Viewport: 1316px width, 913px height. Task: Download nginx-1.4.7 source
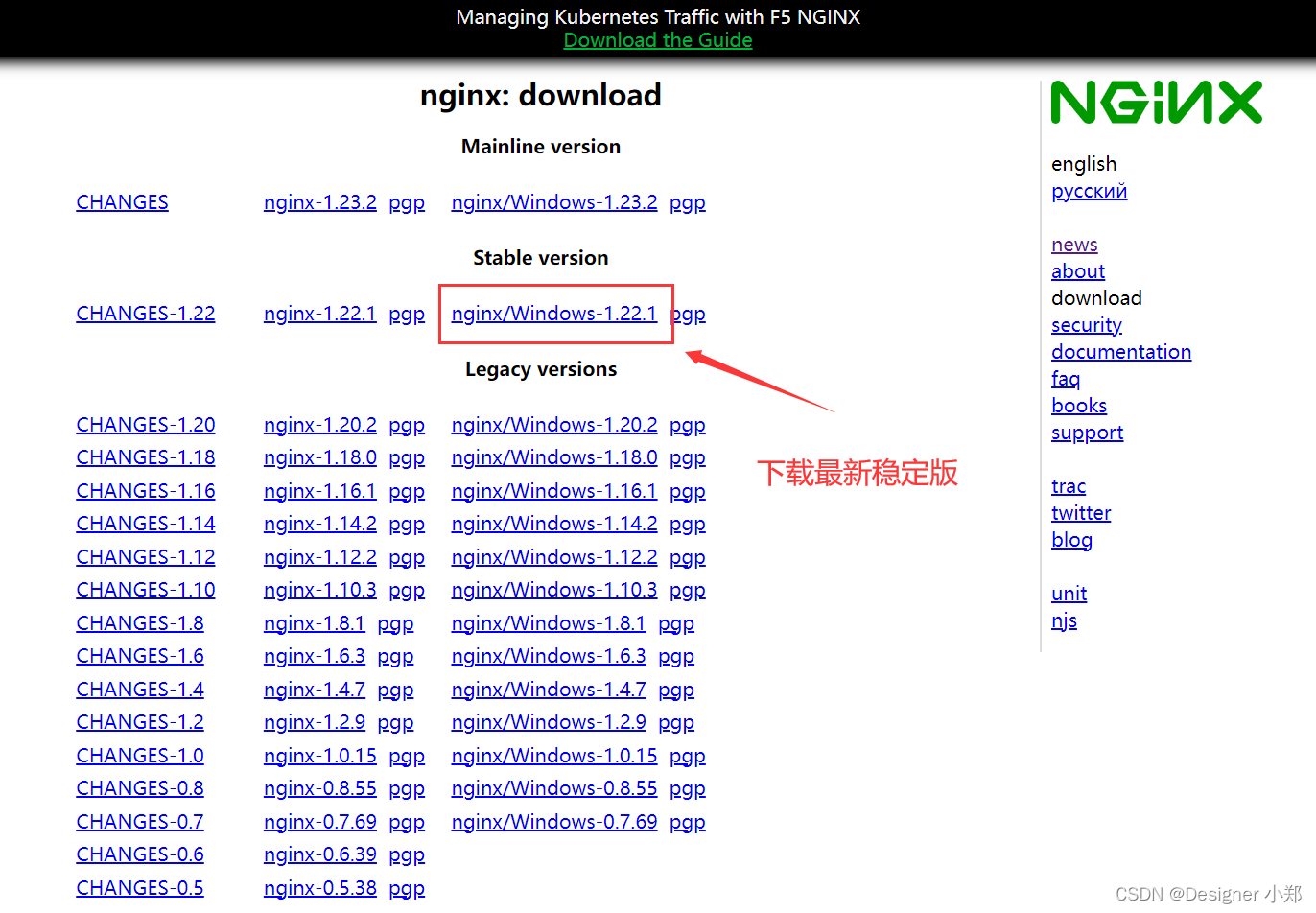315,690
